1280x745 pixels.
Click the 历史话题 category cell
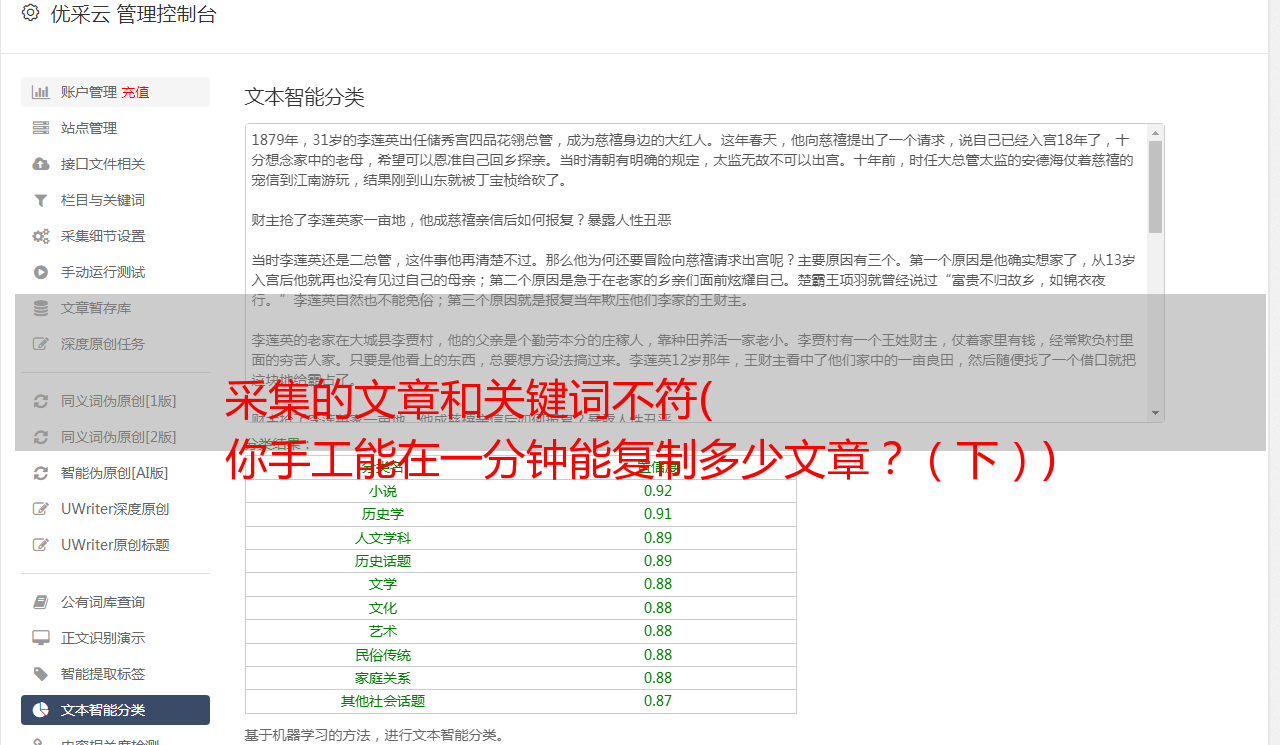click(383, 561)
